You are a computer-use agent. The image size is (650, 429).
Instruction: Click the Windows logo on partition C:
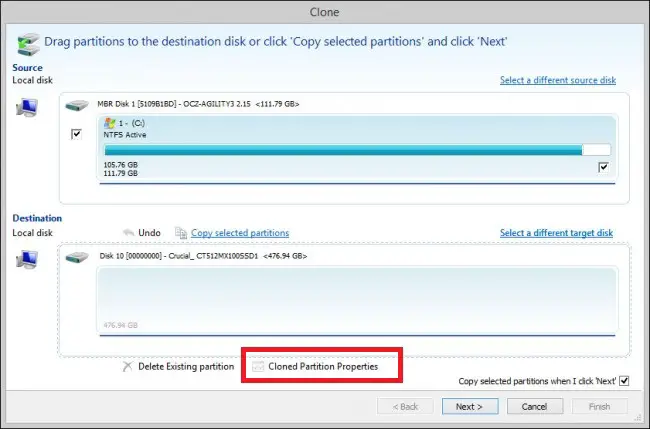pos(110,123)
